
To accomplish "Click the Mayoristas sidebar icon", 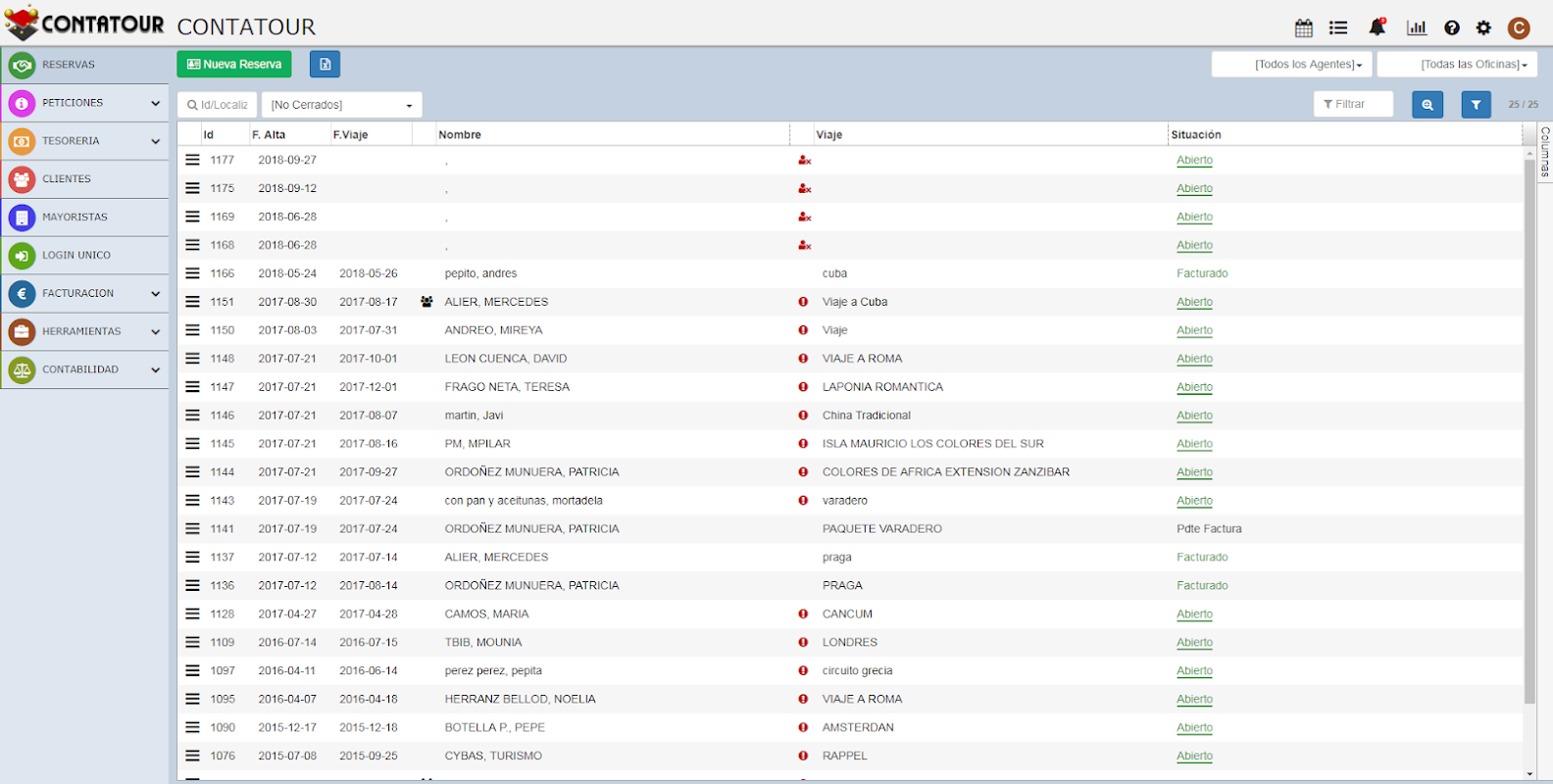I will (22, 218).
